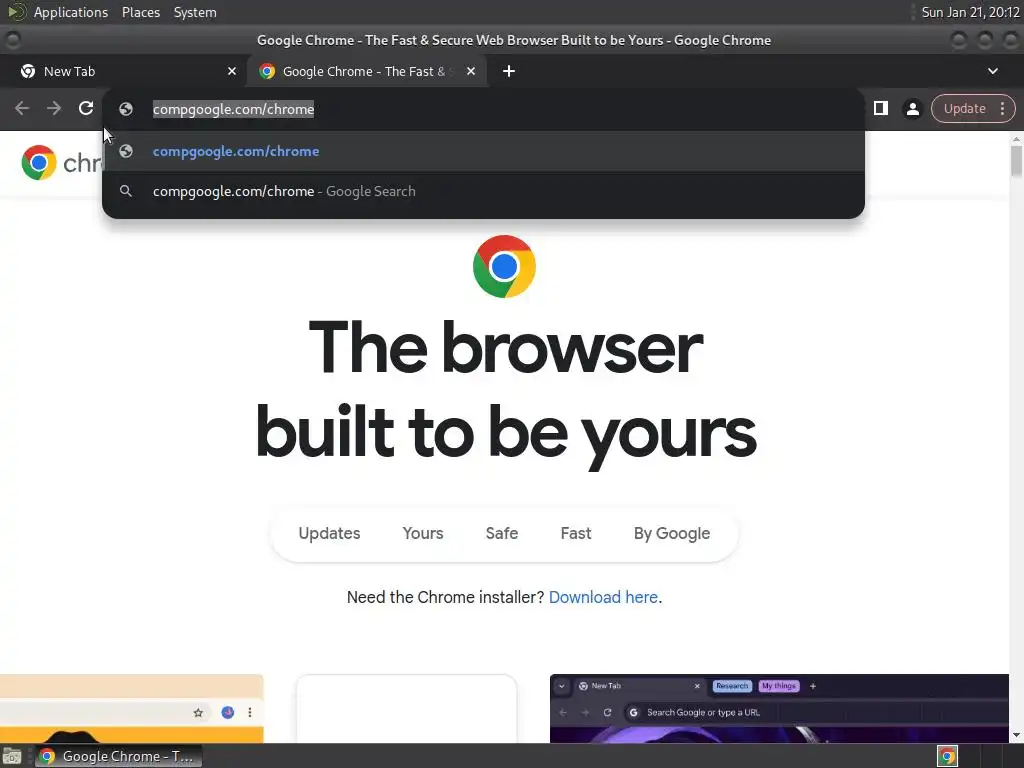Open the System menu
1024x768 pixels.
[x=195, y=12]
